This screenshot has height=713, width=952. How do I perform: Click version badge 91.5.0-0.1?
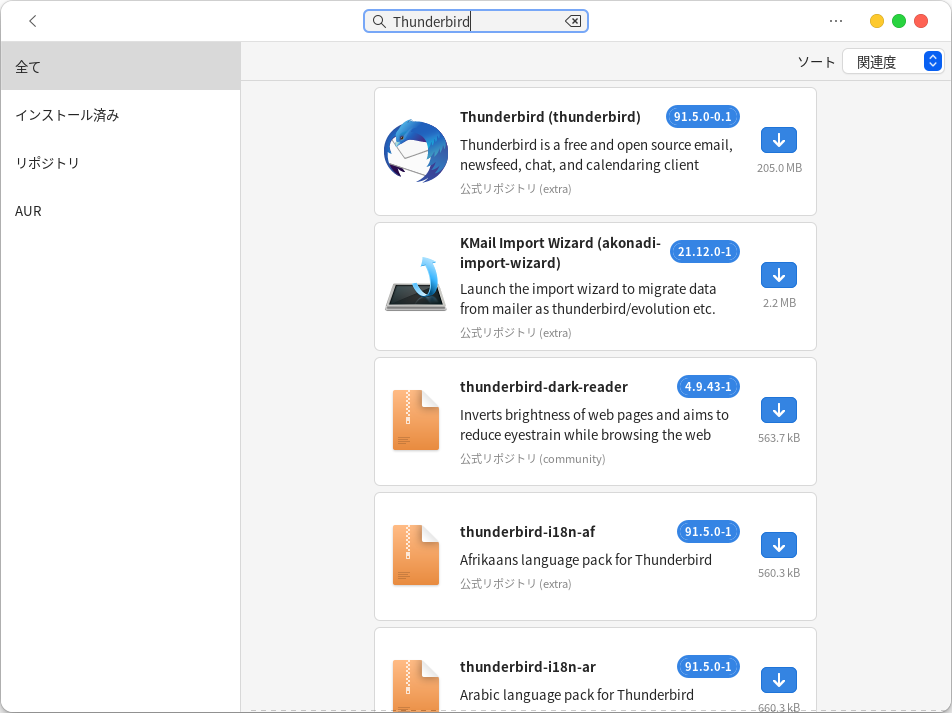[x=702, y=117]
